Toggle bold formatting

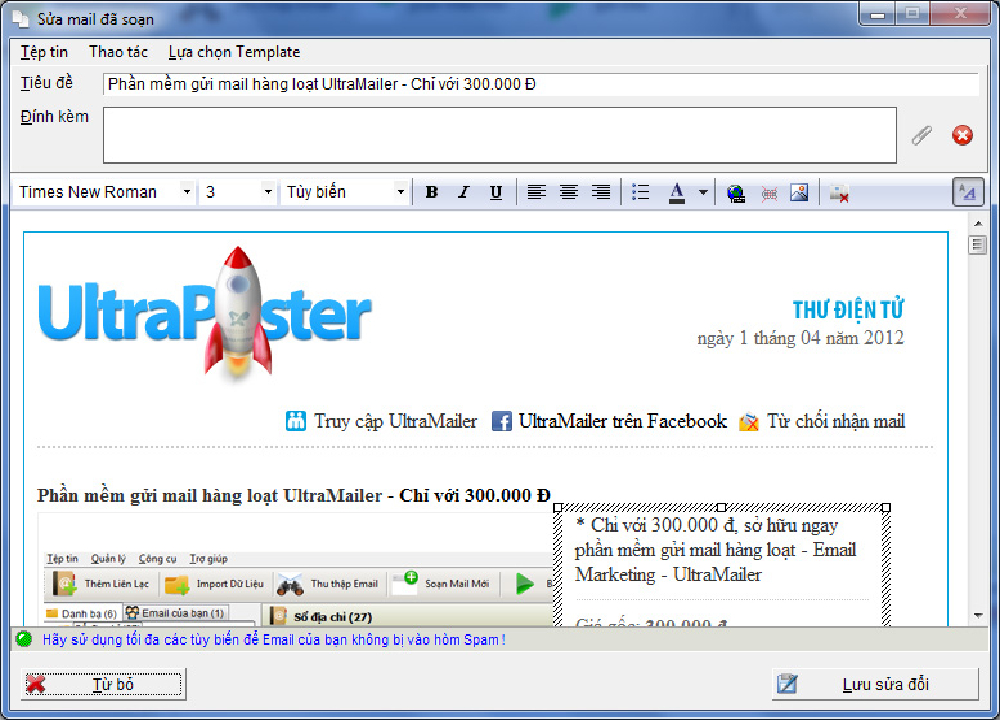pos(432,192)
